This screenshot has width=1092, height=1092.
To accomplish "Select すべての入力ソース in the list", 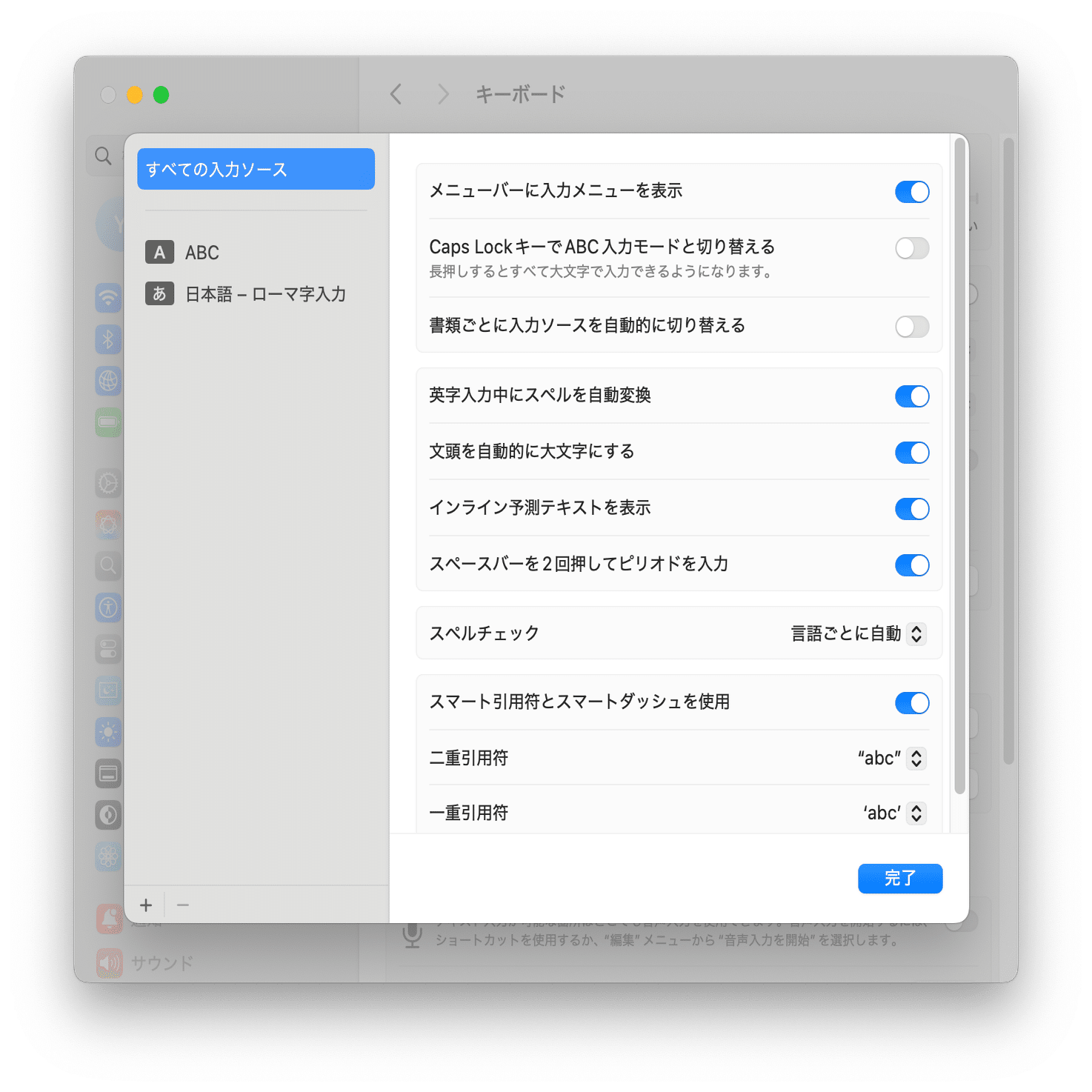I will point(256,168).
